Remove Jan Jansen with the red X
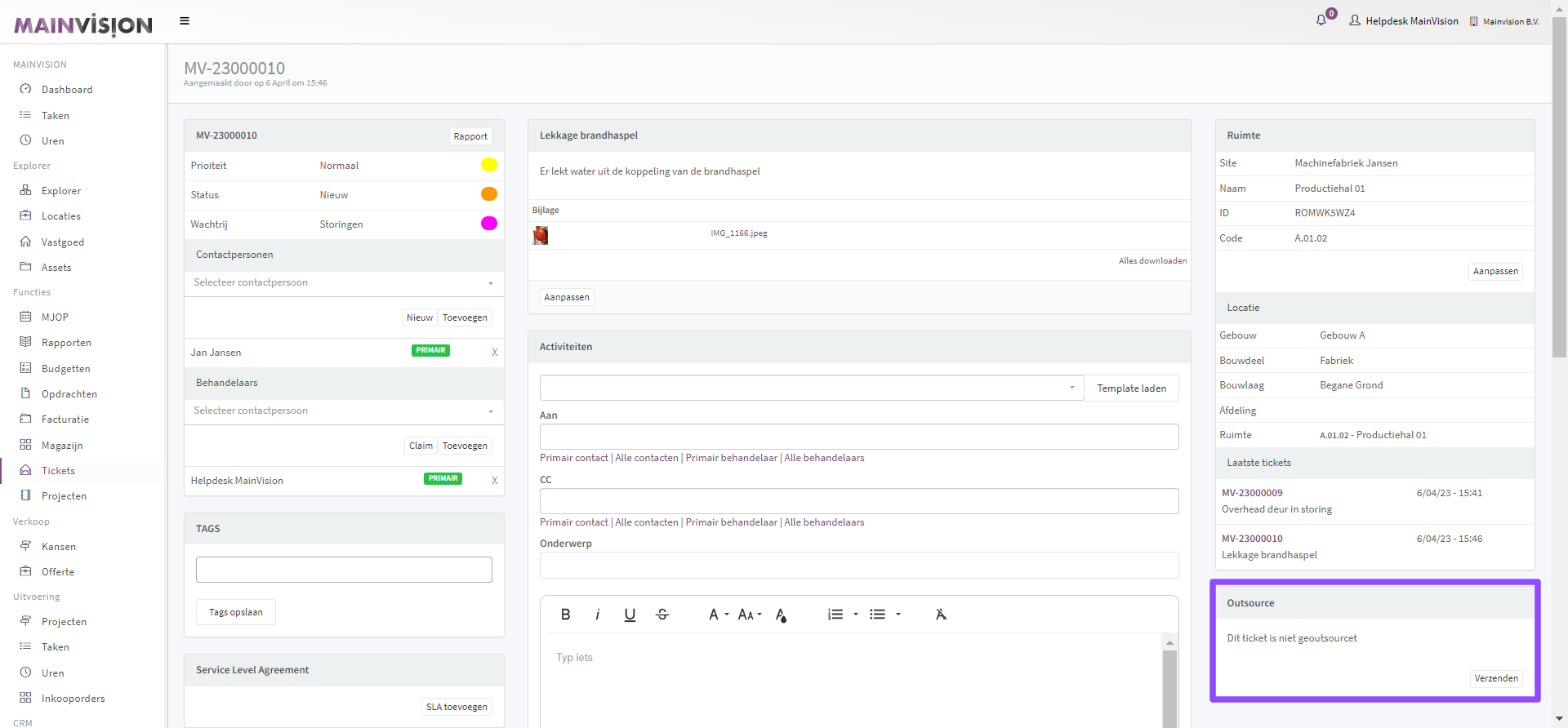The width and height of the screenshot is (1568, 728). click(x=495, y=353)
